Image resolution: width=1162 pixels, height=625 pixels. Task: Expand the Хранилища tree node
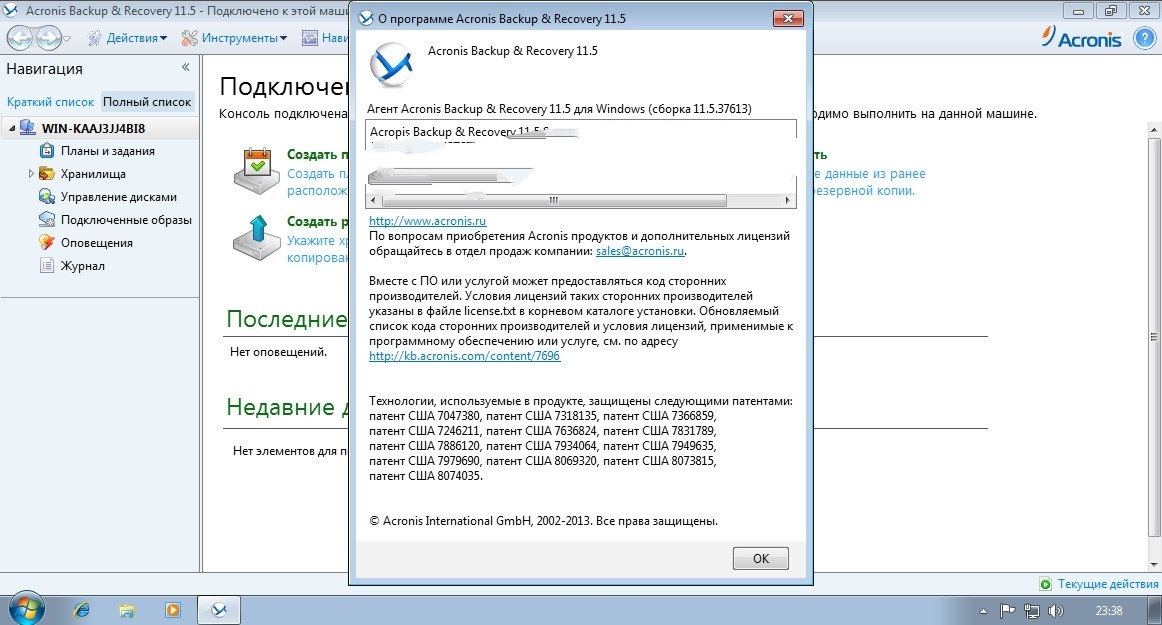coord(30,173)
